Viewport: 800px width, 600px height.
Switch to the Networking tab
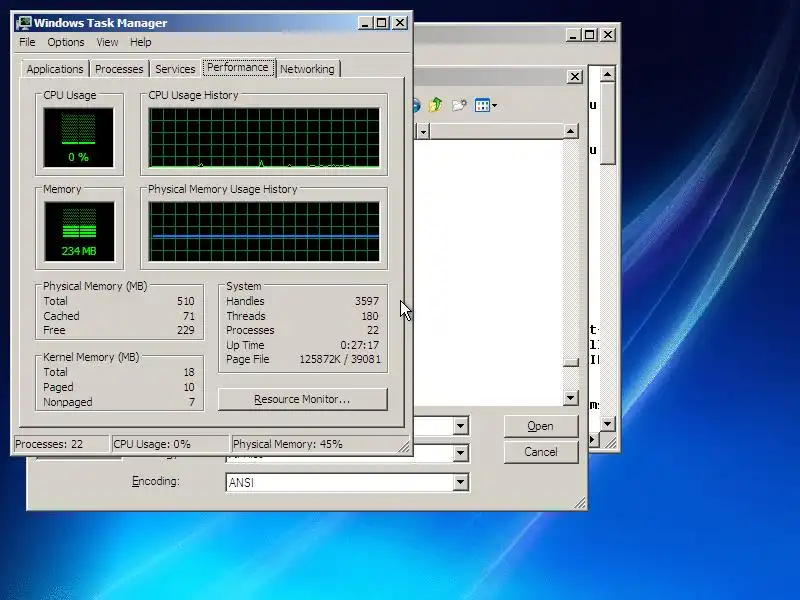(x=307, y=69)
